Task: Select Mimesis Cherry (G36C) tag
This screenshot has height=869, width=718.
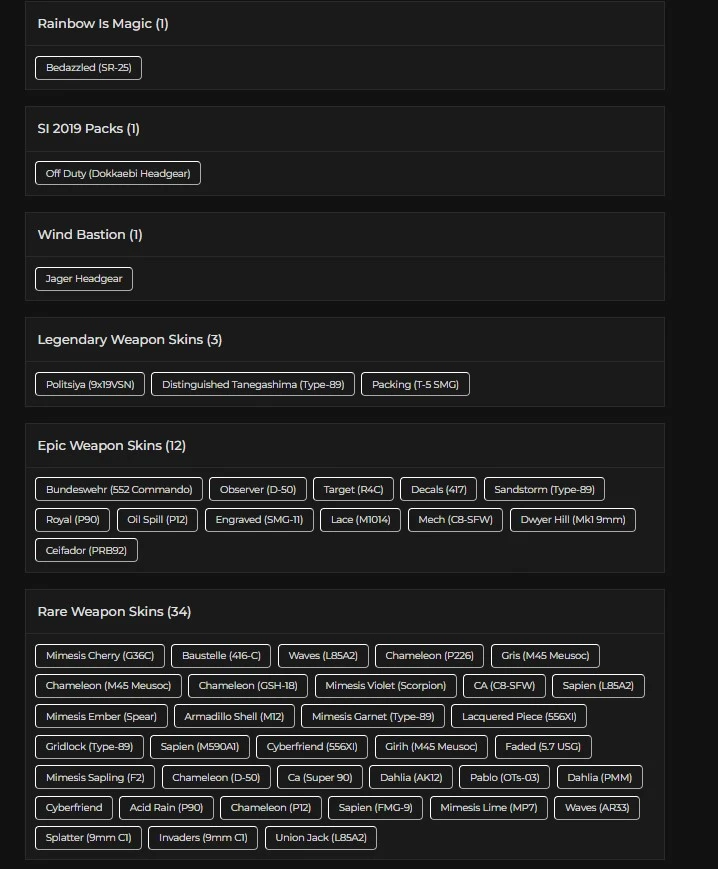Action: tap(100, 656)
